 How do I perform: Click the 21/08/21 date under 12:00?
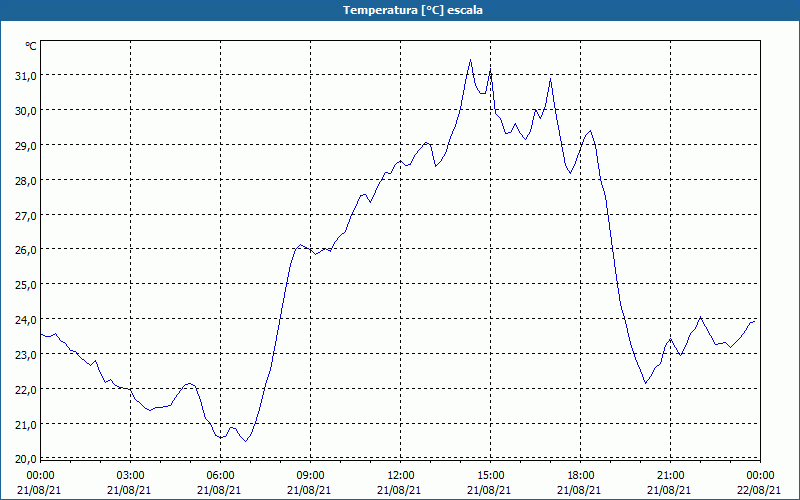click(x=399, y=490)
